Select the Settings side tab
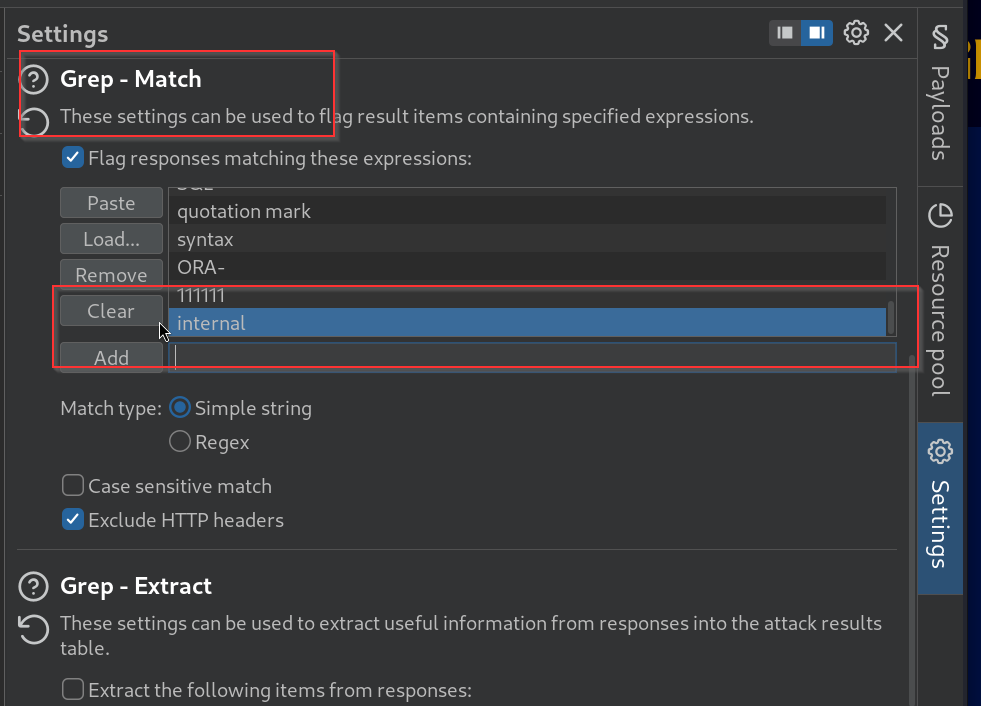The width and height of the screenshot is (981, 706). (939, 507)
